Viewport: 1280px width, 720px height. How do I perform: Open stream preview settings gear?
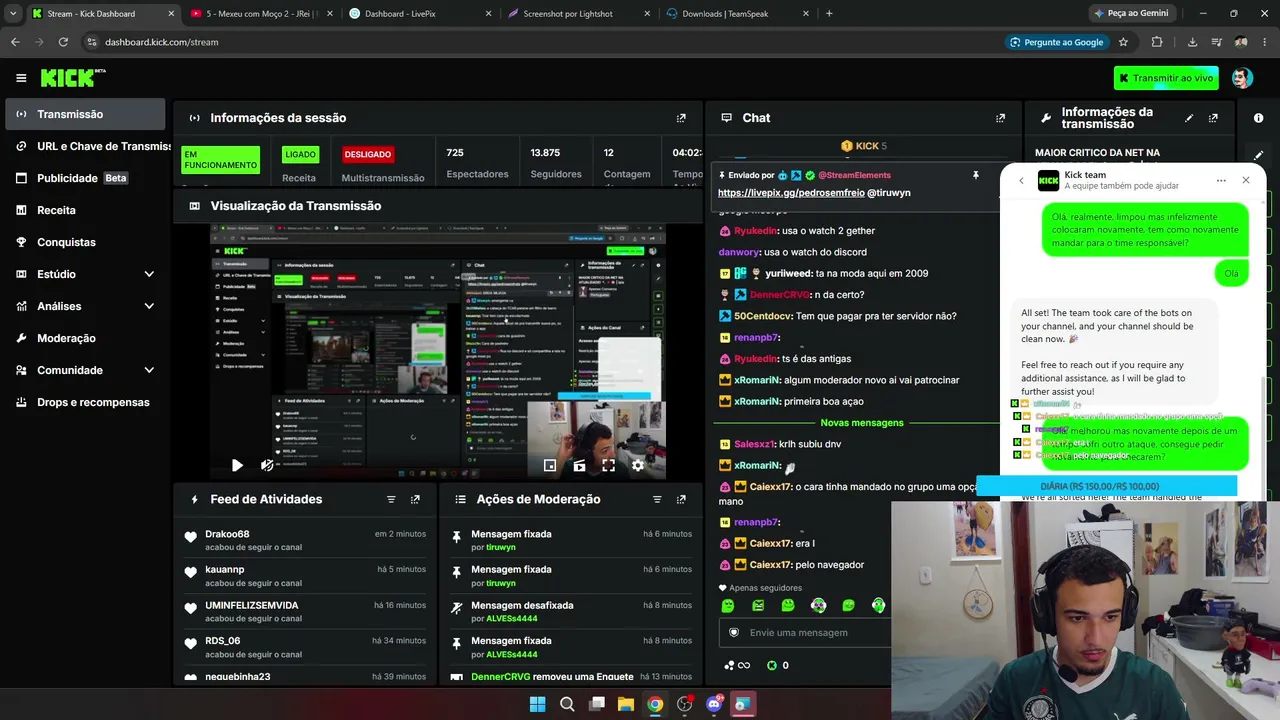638,465
